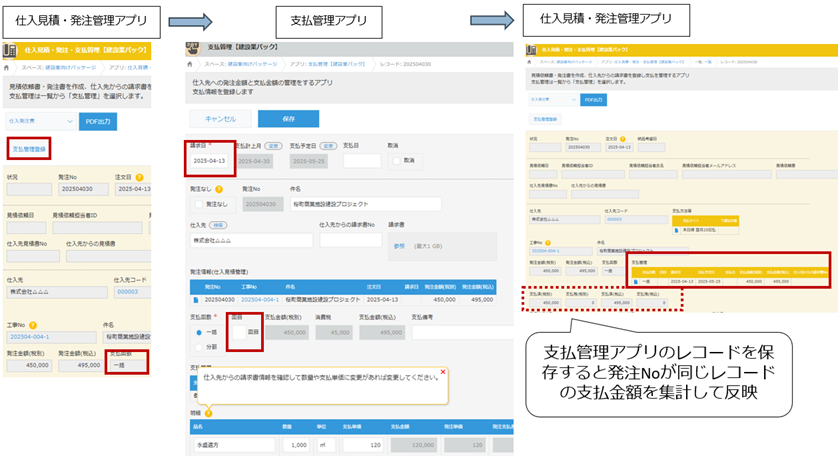The height and width of the screenshot is (460, 838).
Task: Click the キャンセル button
Action: (219, 118)
